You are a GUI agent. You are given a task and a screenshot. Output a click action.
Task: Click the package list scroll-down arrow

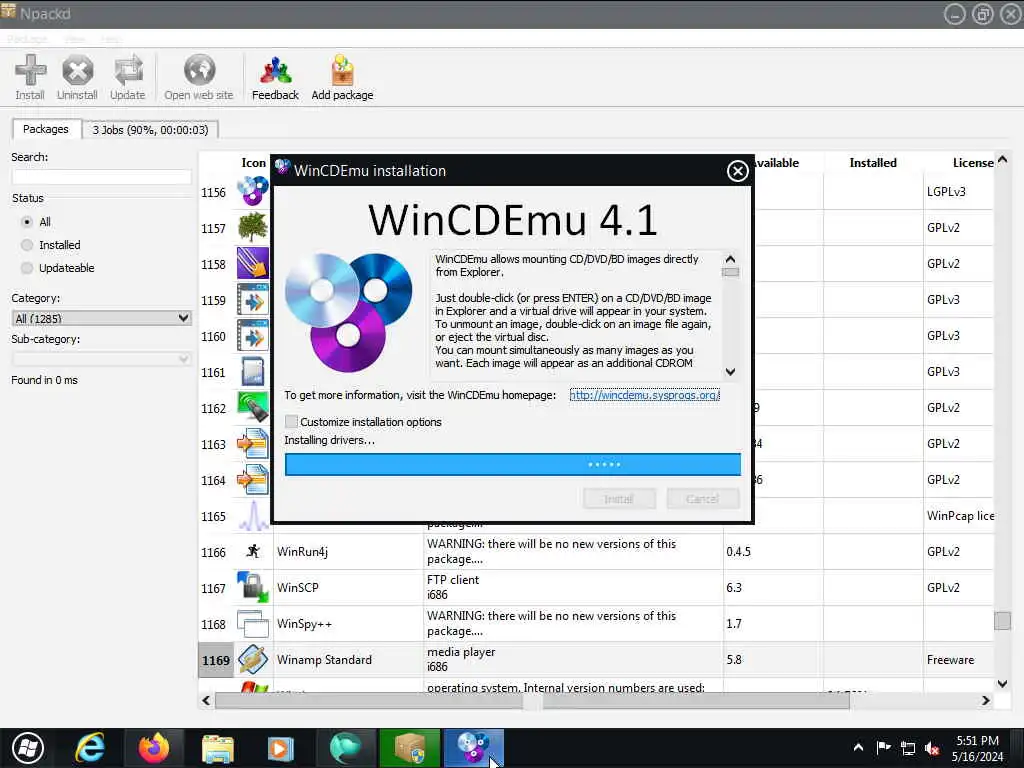pos(1002,683)
